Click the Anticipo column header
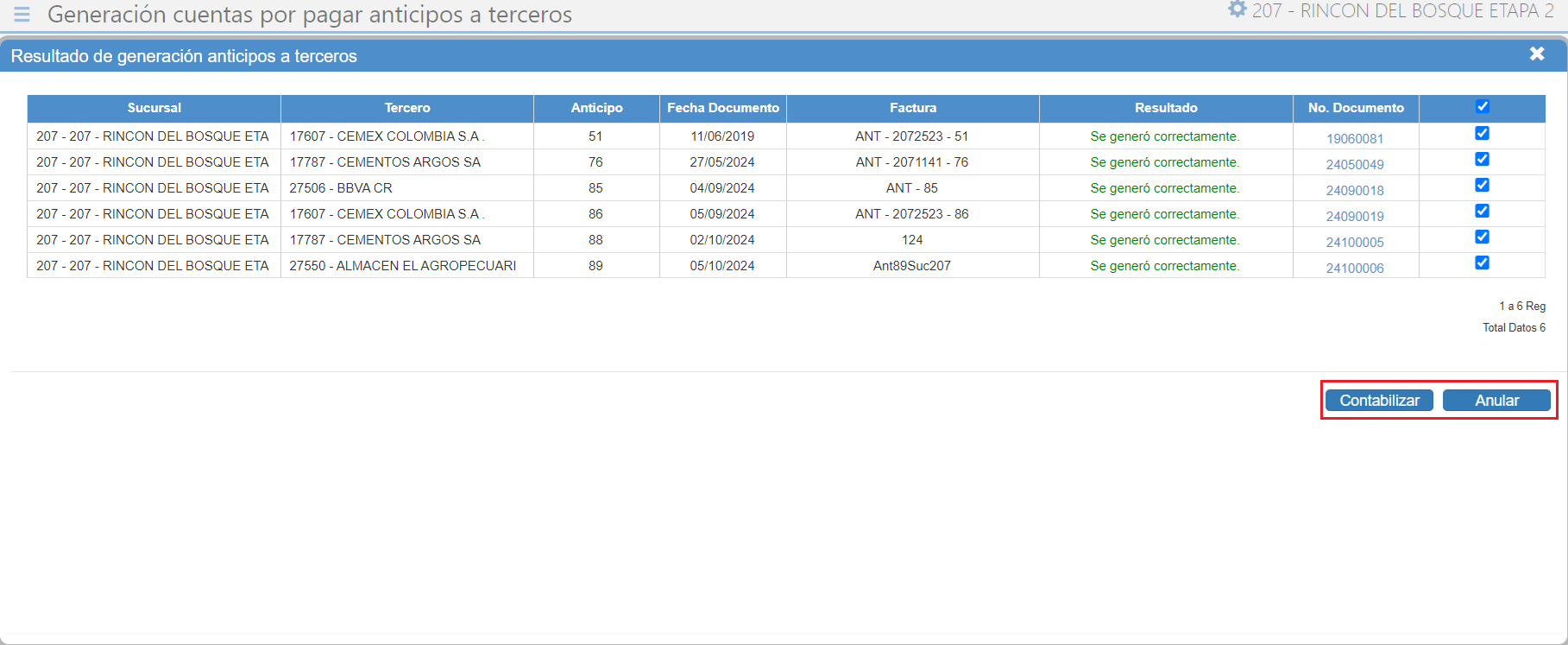The width and height of the screenshot is (1568, 645). click(x=596, y=108)
